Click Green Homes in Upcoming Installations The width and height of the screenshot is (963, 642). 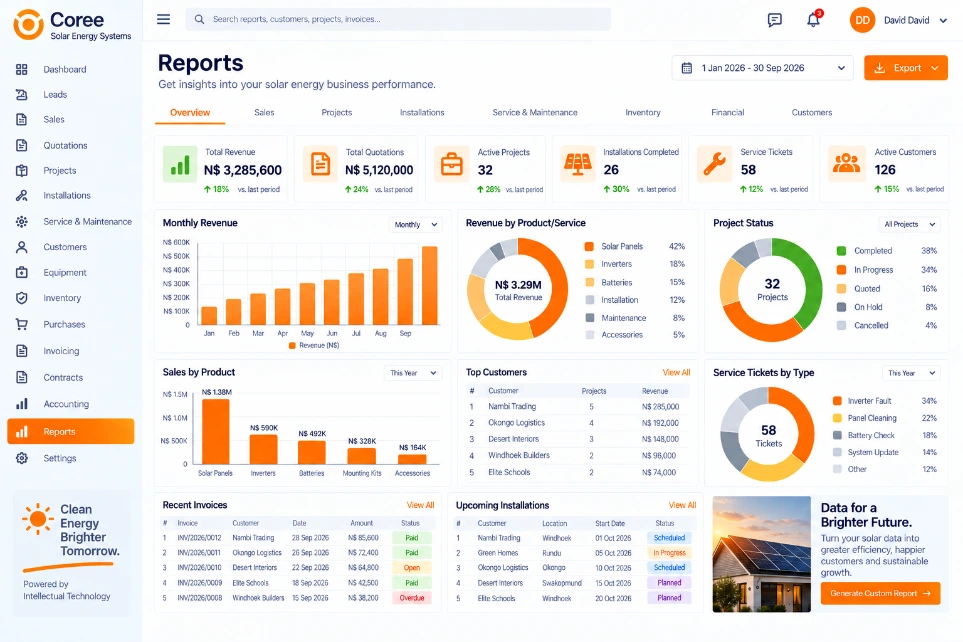click(498, 553)
